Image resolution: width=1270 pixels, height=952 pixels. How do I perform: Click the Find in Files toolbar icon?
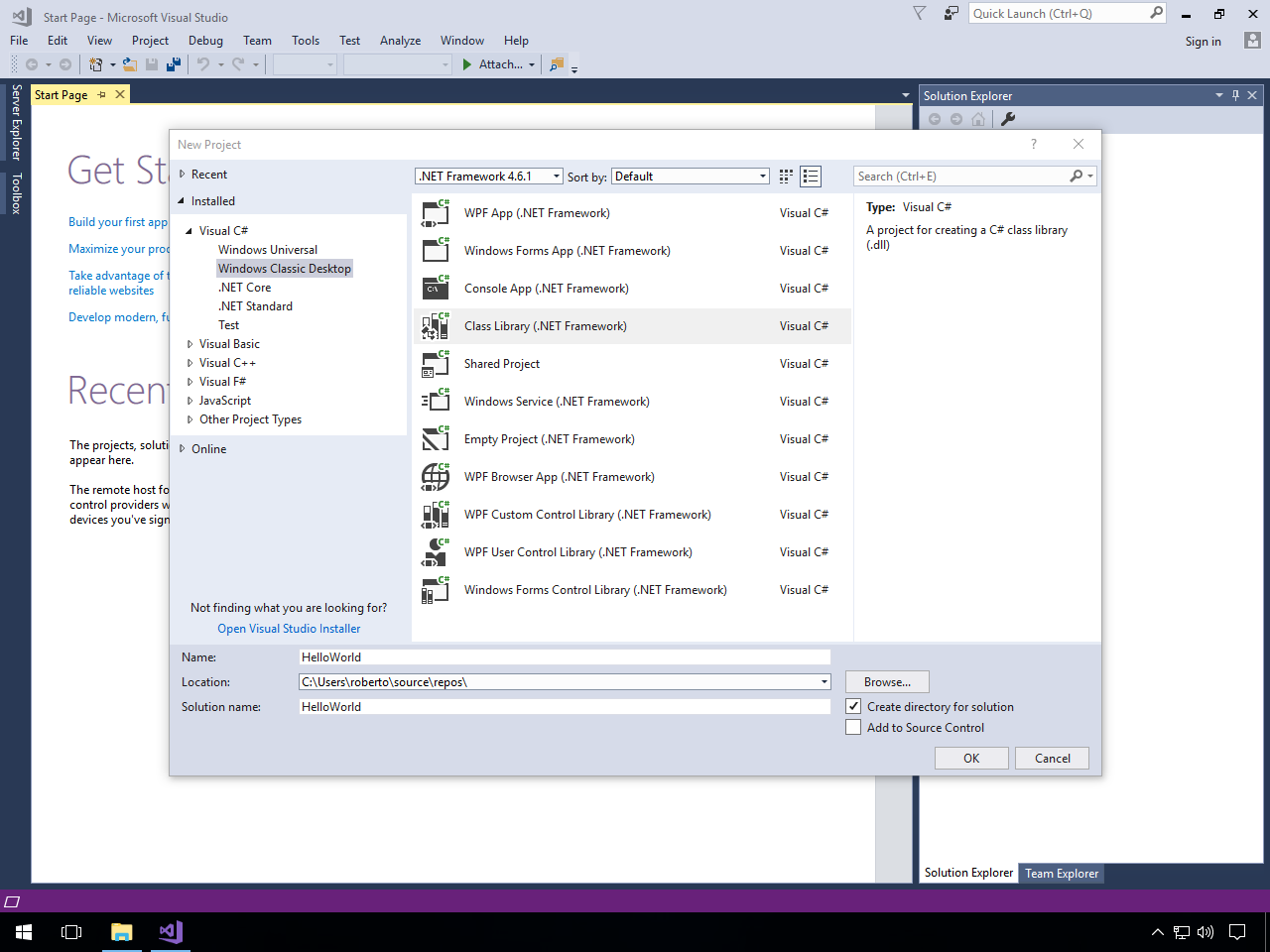(557, 64)
